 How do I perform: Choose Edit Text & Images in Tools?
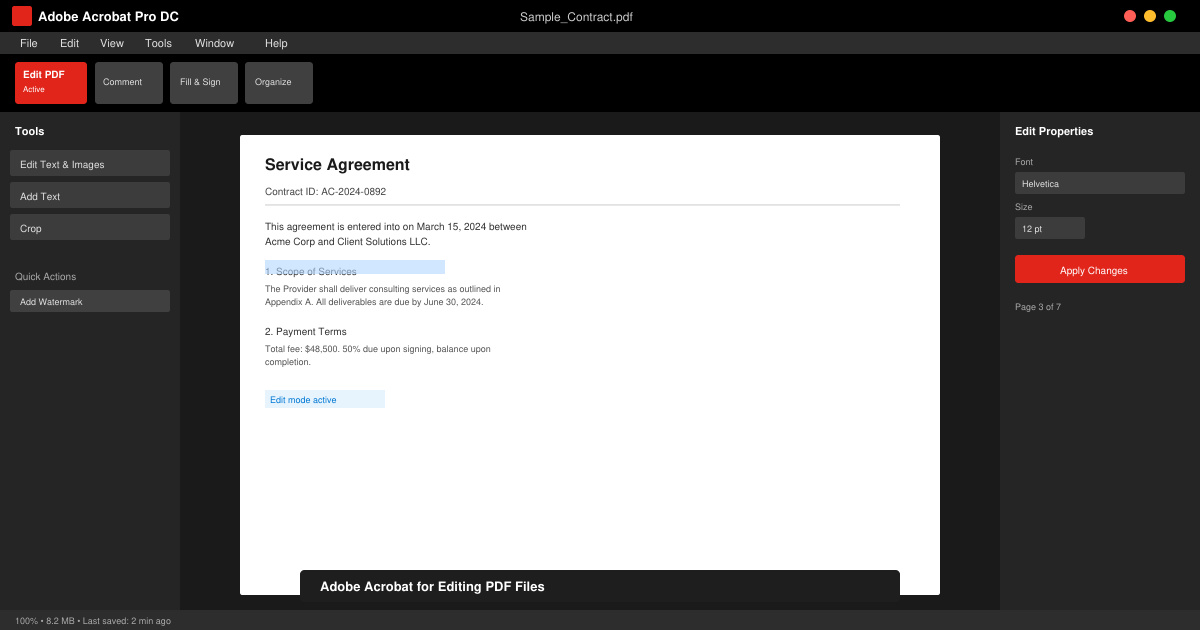tap(90, 163)
